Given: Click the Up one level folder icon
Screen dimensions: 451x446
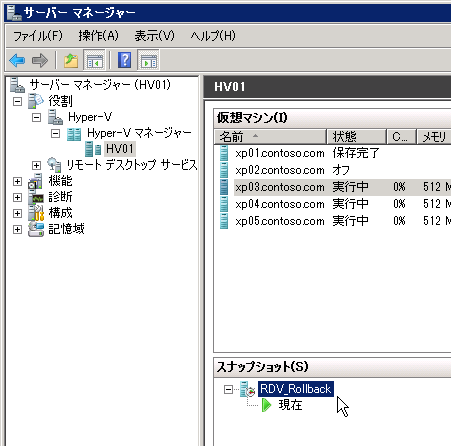Looking at the screenshot, I should click(71, 61).
